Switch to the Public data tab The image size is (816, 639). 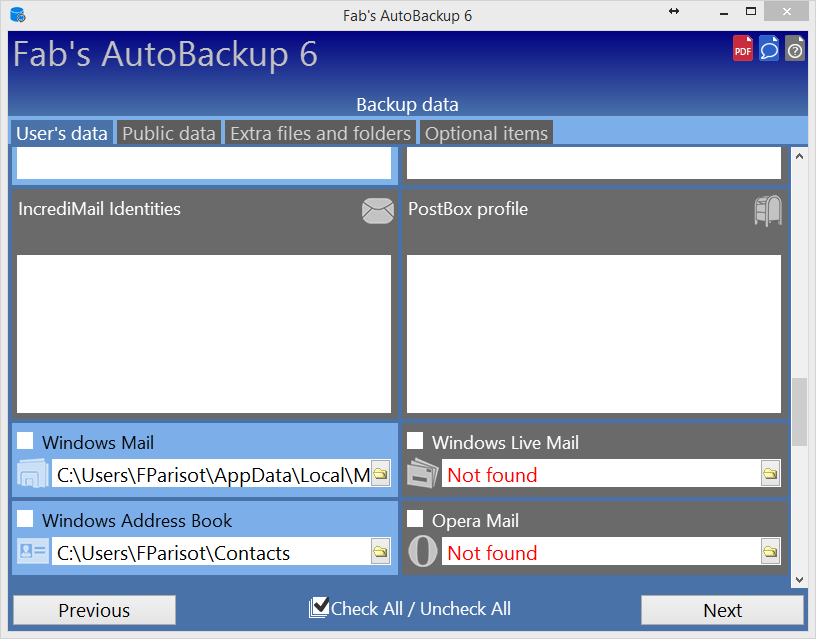click(169, 133)
